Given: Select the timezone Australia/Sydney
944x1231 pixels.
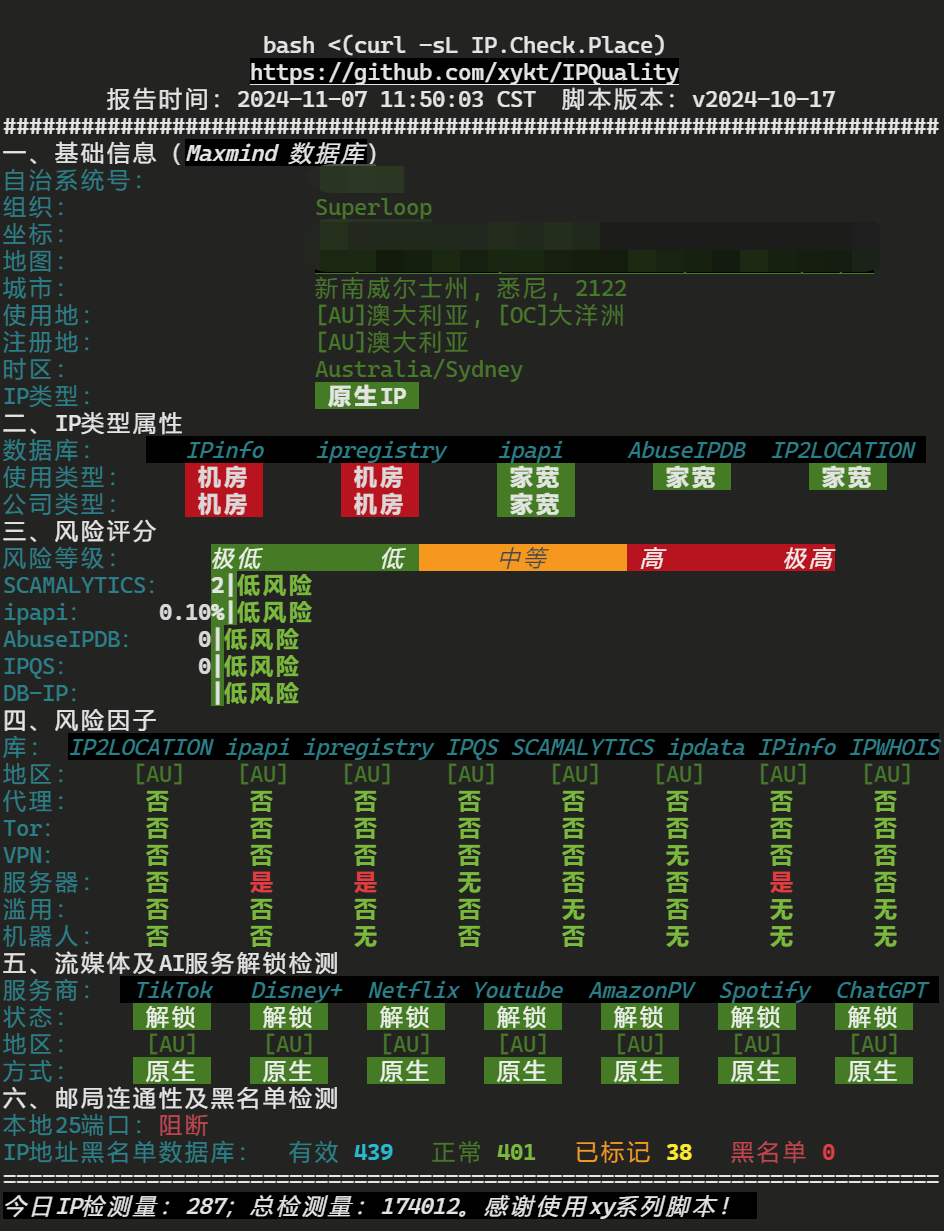Looking at the screenshot, I should click(x=419, y=369).
